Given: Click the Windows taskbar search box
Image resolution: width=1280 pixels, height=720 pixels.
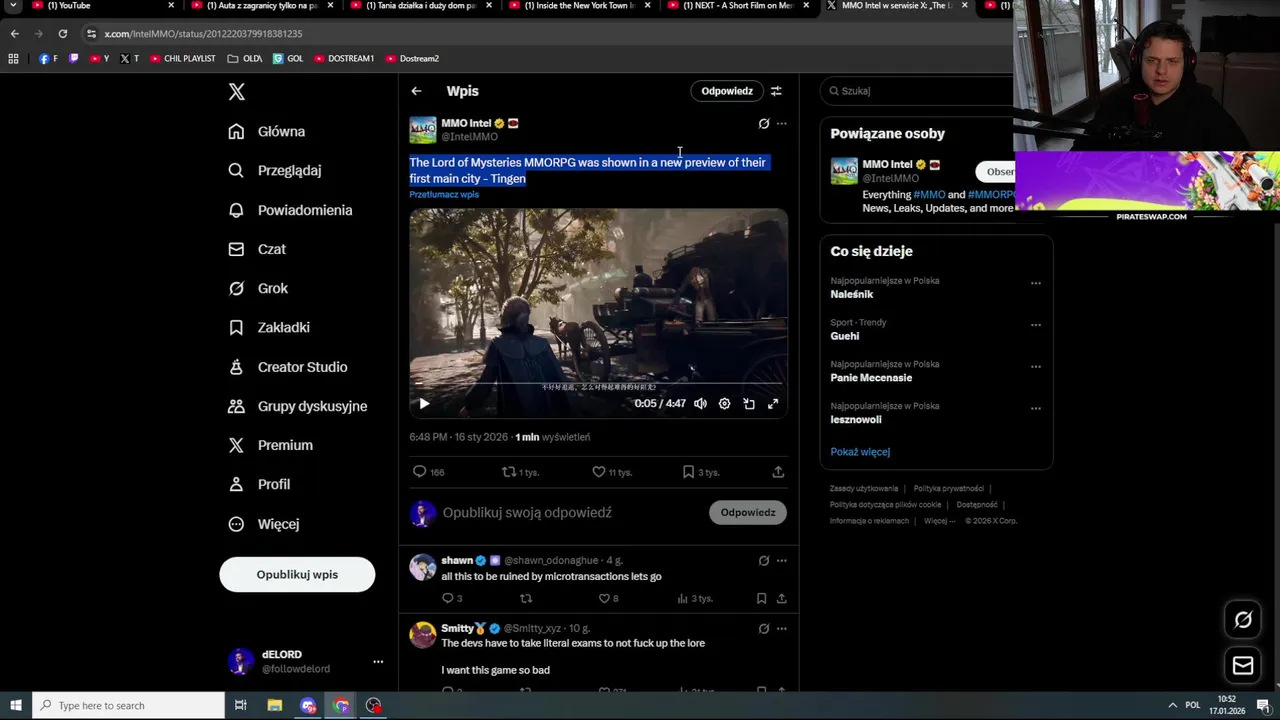Looking at the screenshot, I should coord(128,706).
